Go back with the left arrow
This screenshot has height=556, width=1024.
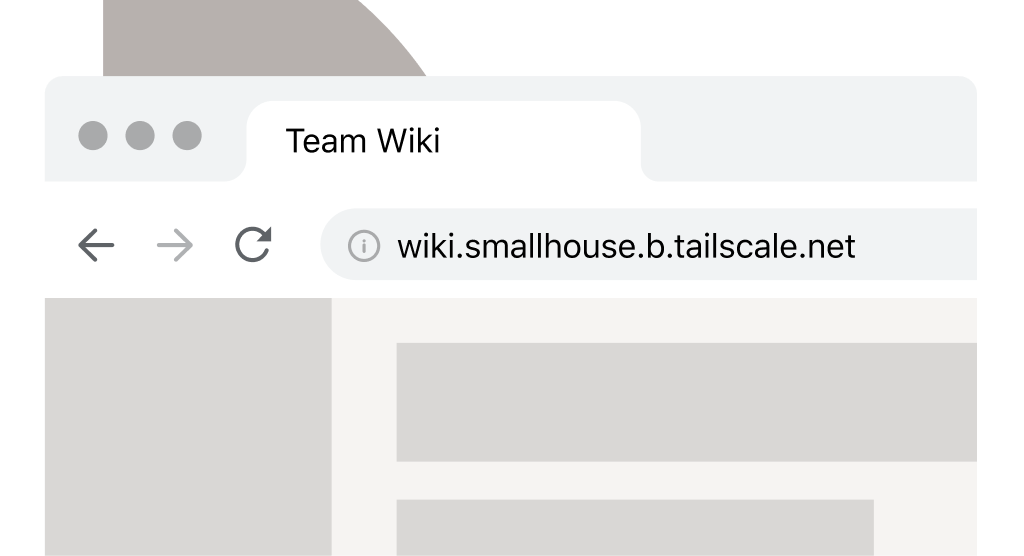(96, 245)
